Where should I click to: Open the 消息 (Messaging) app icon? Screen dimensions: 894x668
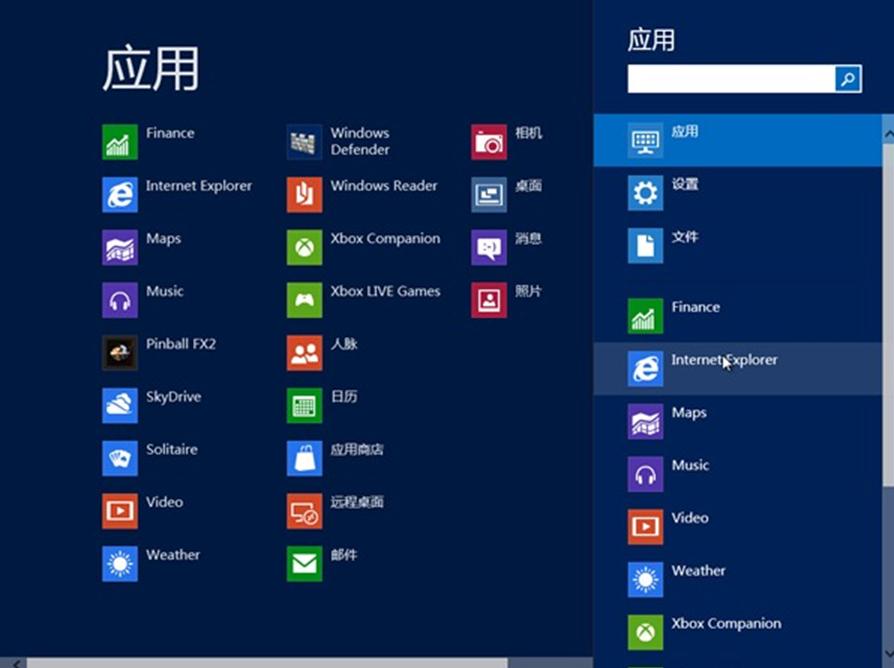click(489, 247)
